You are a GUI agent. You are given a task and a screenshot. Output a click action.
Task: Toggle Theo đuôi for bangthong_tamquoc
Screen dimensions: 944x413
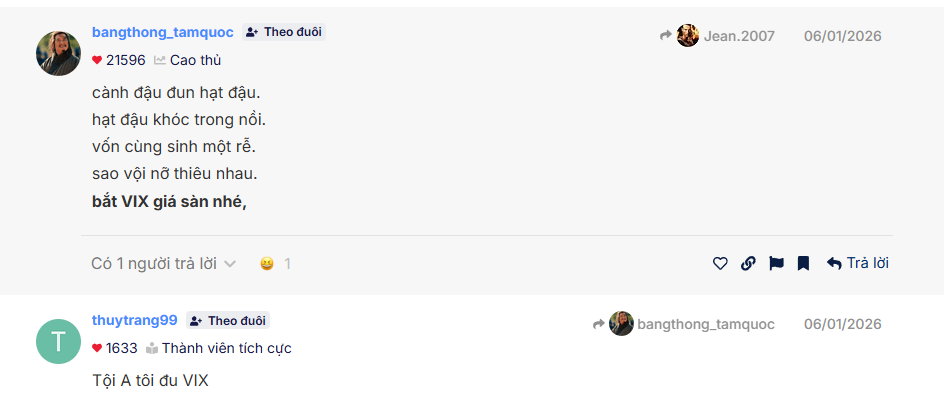point(284,32)
